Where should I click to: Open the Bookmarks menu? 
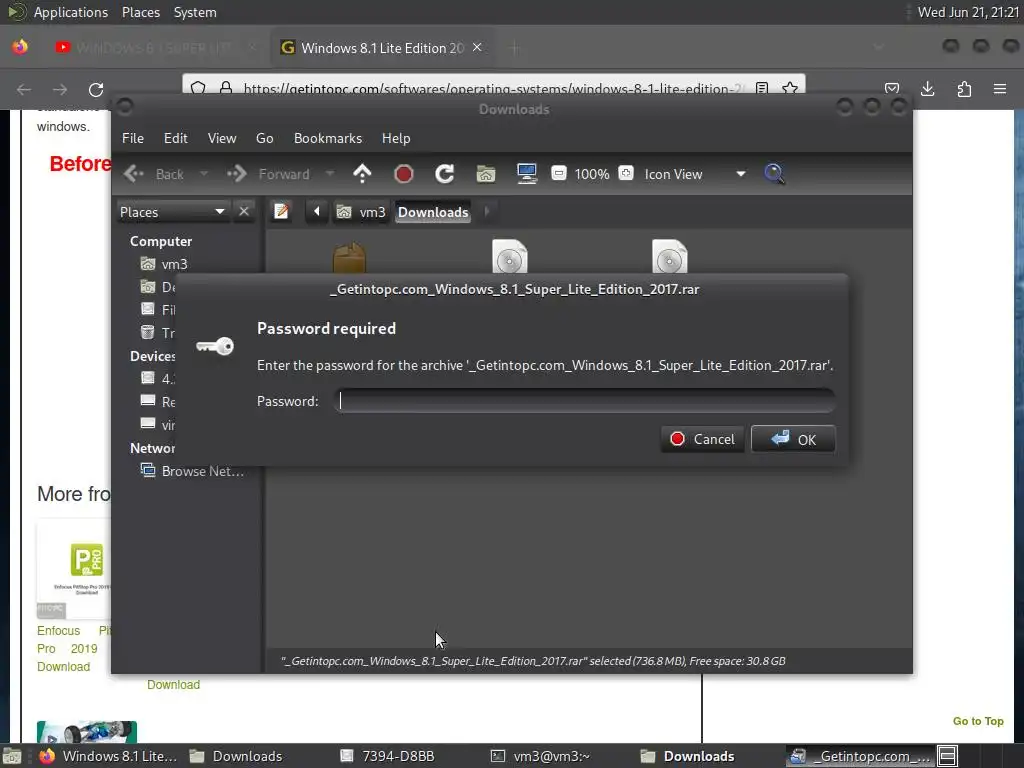[328, 138]
